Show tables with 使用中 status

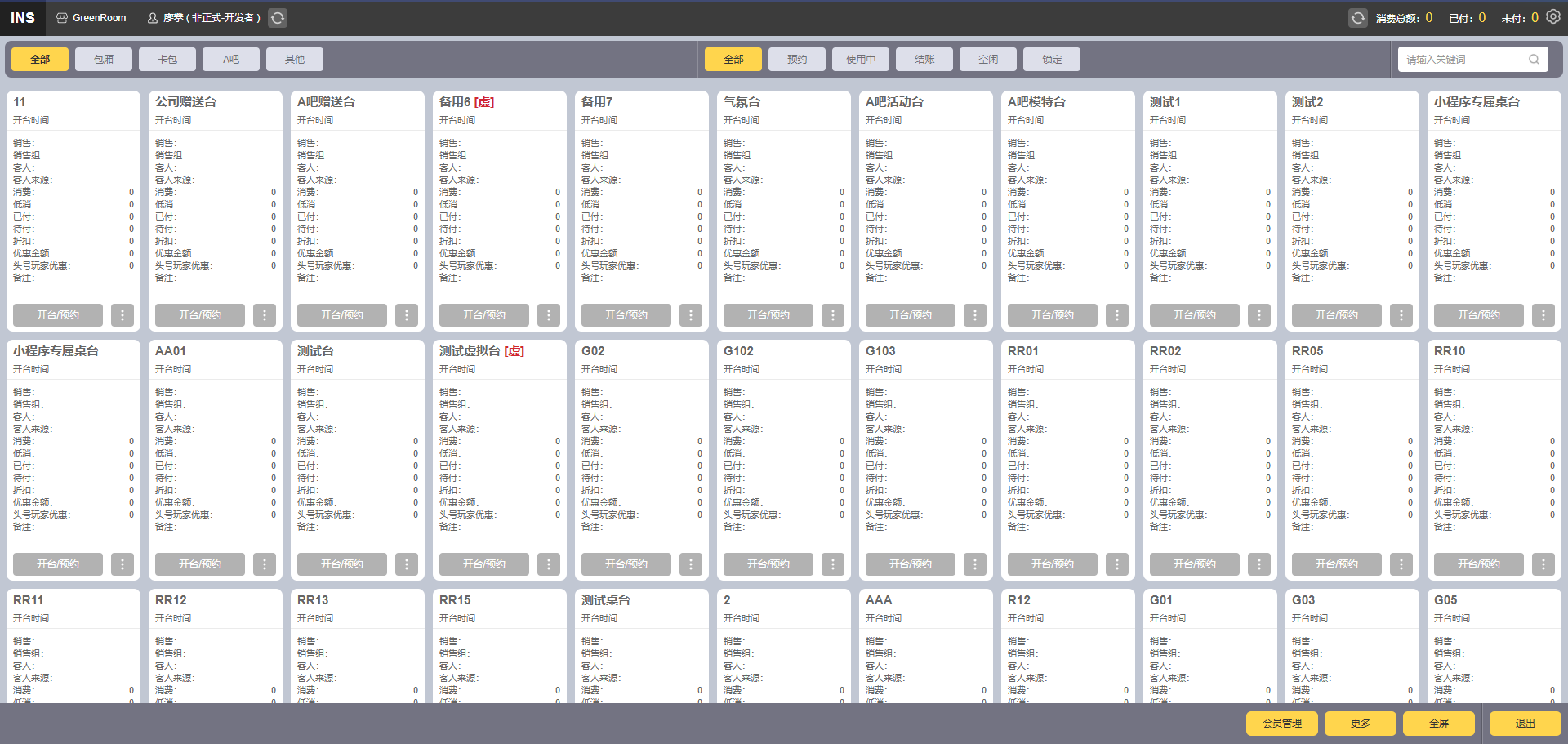(861, 60)
